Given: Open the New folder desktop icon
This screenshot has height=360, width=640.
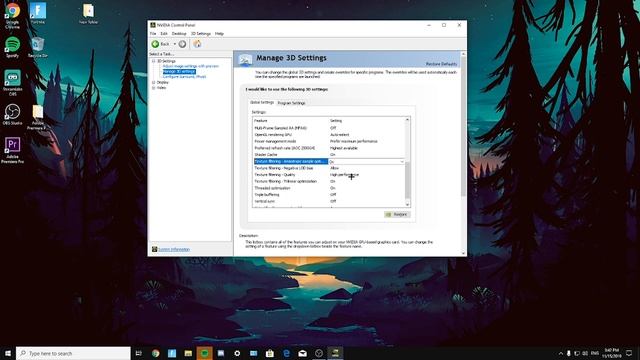Looking at the screenshot, I should [x=89, y=13].
